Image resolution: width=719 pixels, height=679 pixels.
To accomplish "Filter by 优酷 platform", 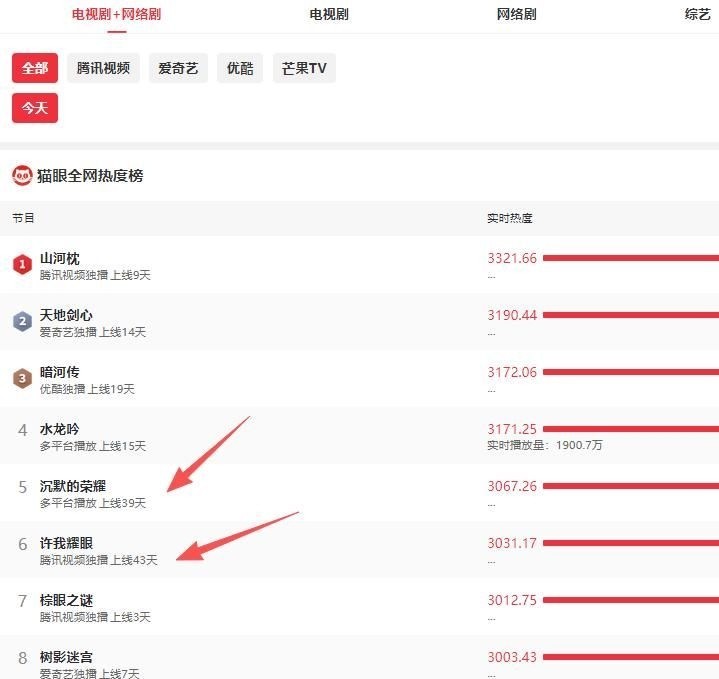I will [x=240, y=68].
